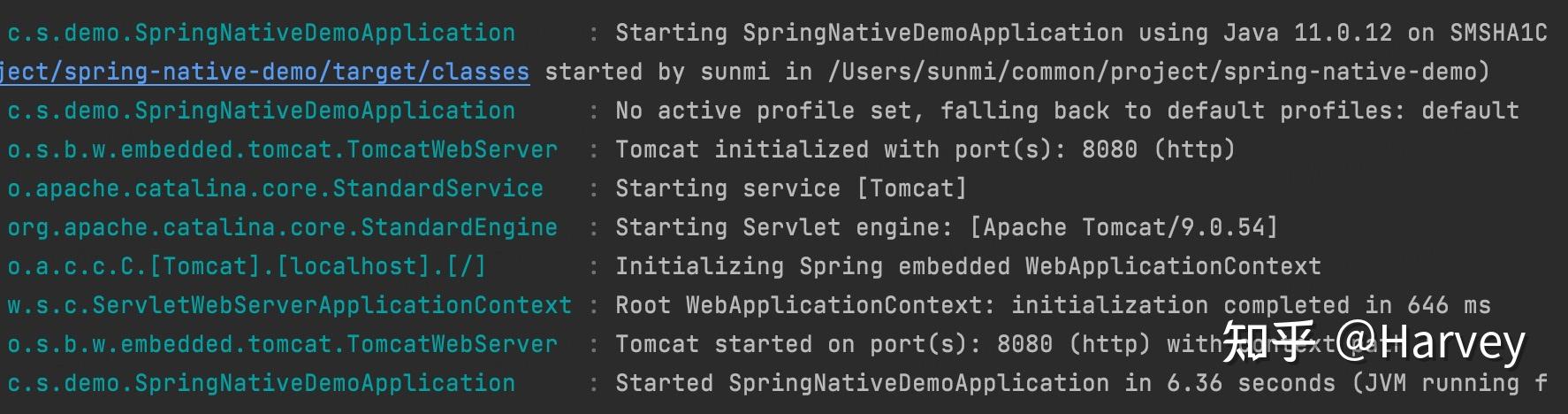Click the TomcatWebServer logger on the started line
Image resolution: width=1568 pixels, height=414 pixels.
tap(283, 344)
